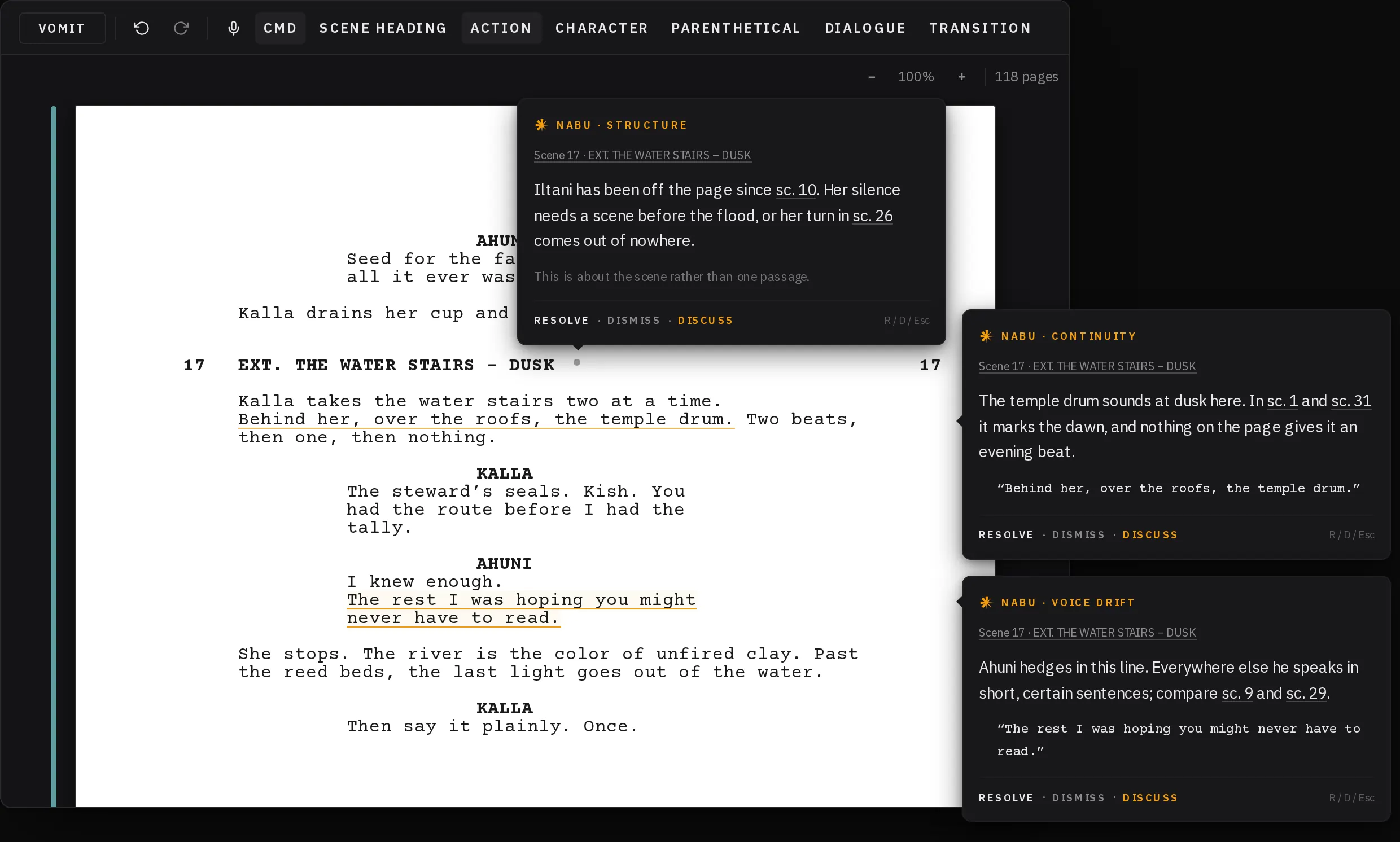Click the underlined 'Behind her, over the roofs' passage
This screenshot has height=842, width=1400.
486,419
